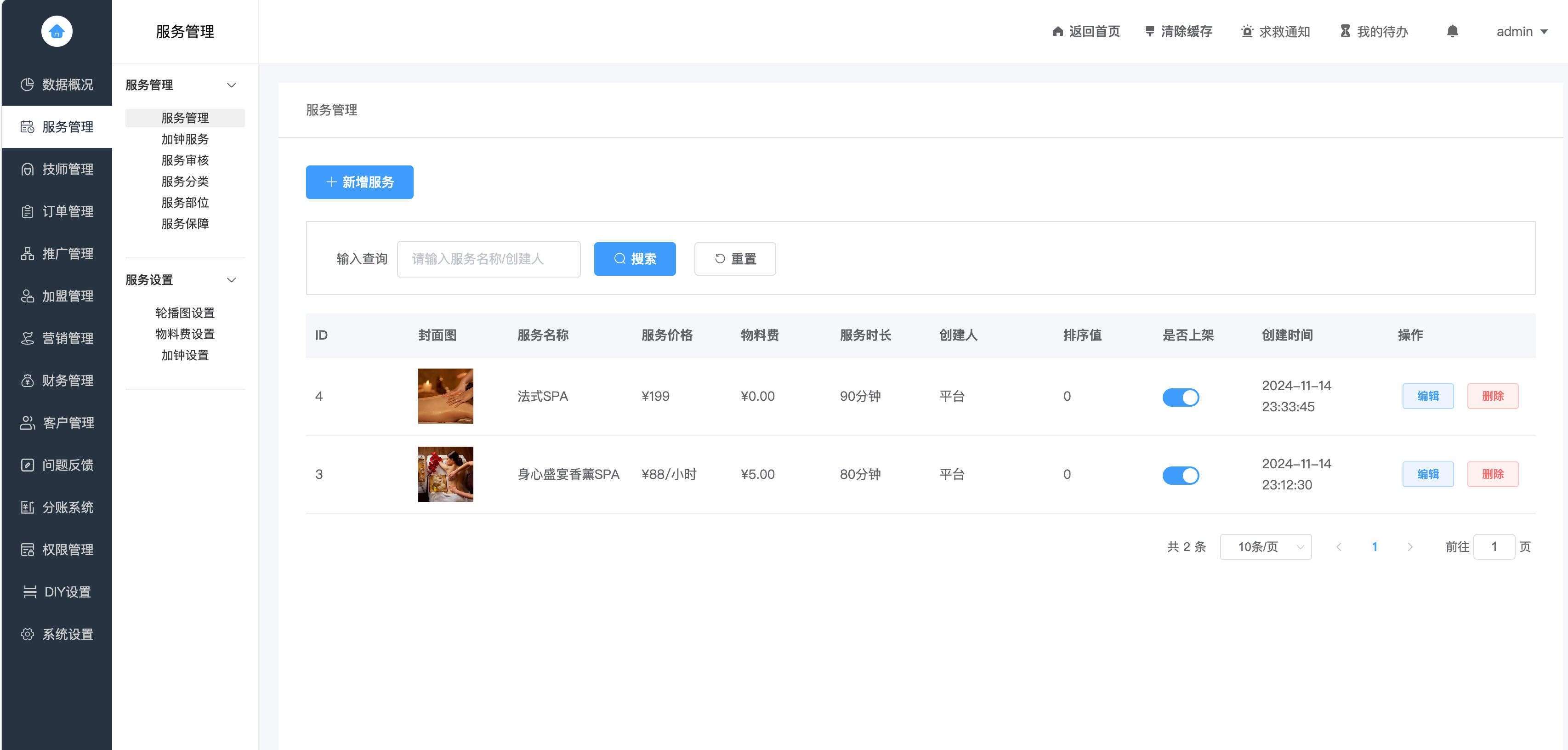Click the 法式SPA cover thumbnail

pos(445,396)
